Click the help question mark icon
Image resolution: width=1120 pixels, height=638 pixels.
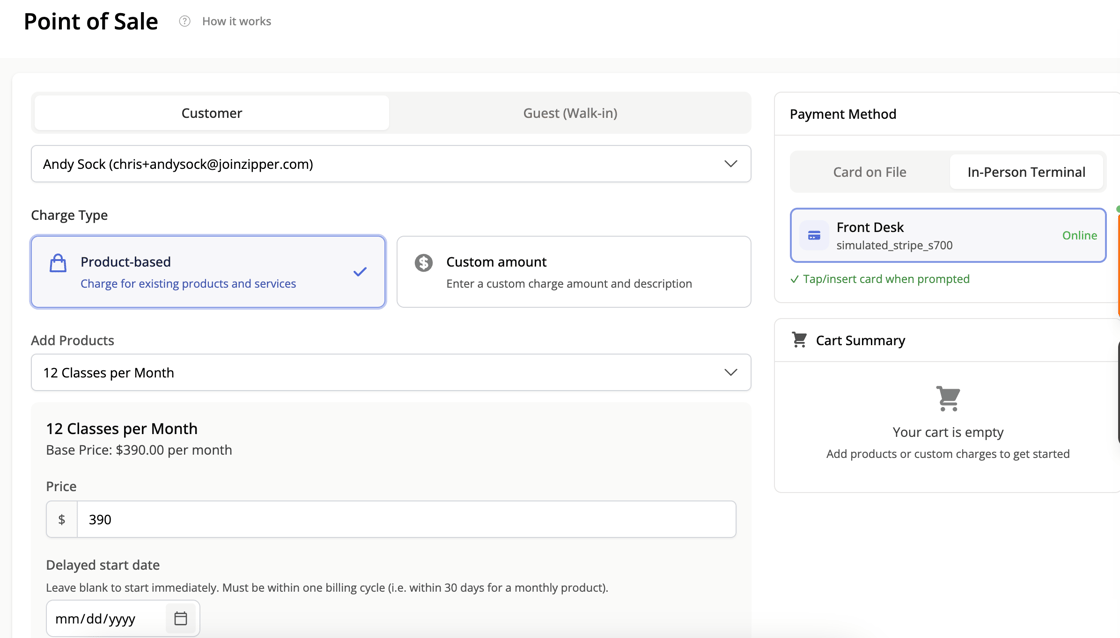(185, 21)
